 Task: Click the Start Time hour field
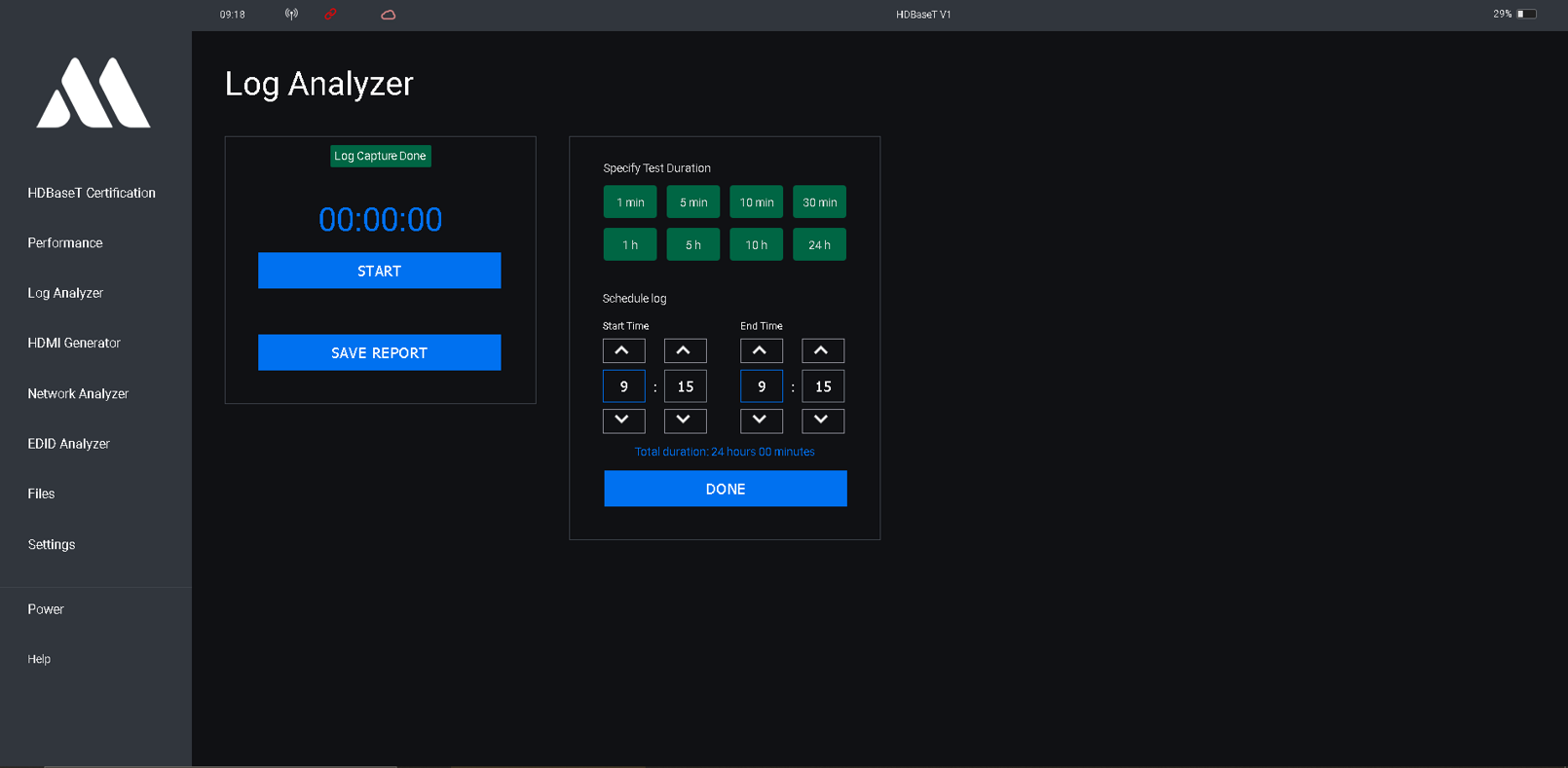click(x=623, y=386)
